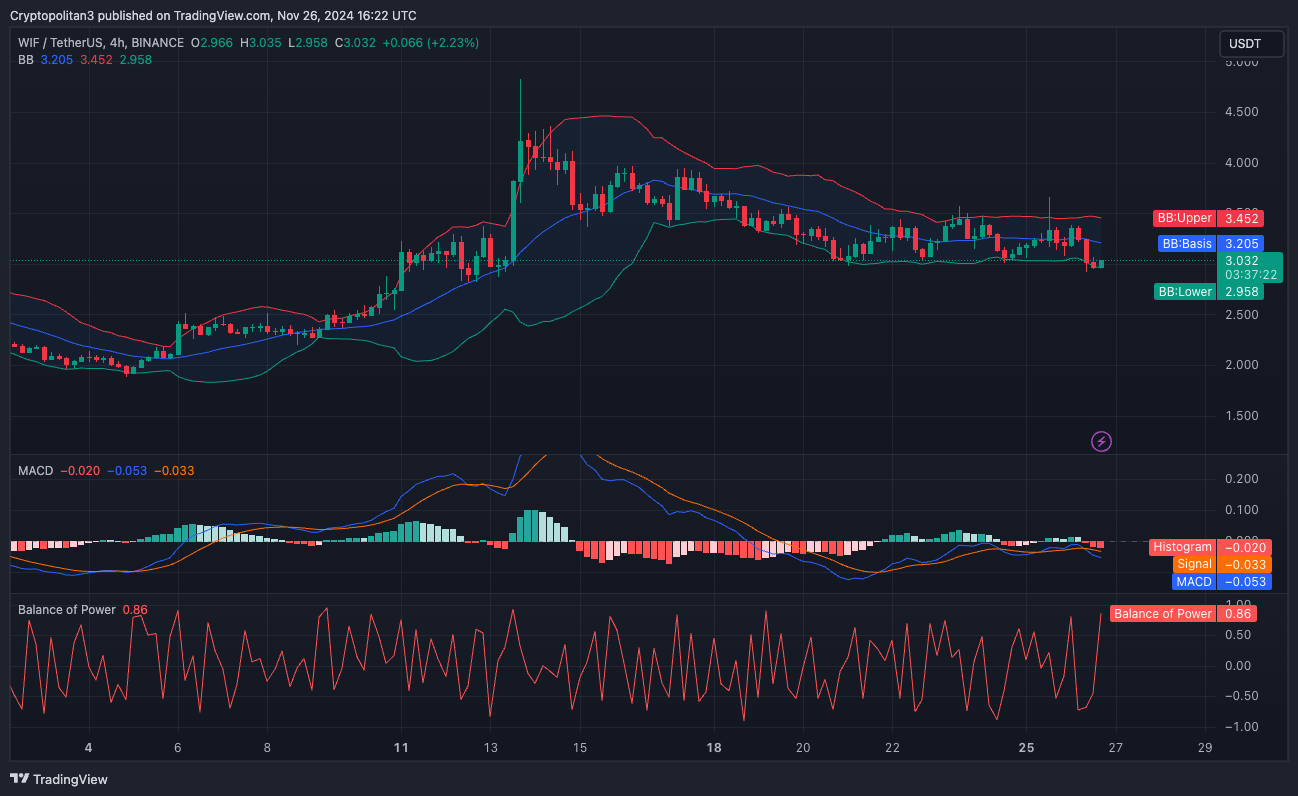Viewport: 1298px width, 796px height.
Task: Click the 1.500 price axis label
Action: click(1241, 416)
